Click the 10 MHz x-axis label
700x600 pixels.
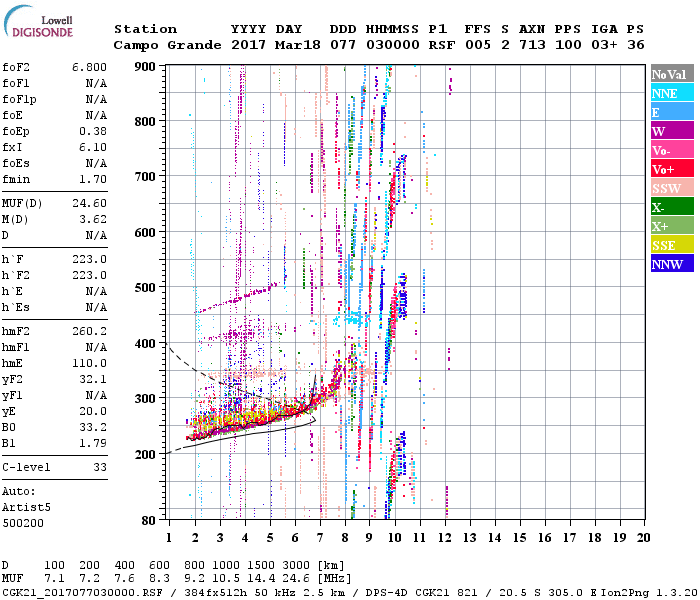pyautogui.click(x=394, y=538)
